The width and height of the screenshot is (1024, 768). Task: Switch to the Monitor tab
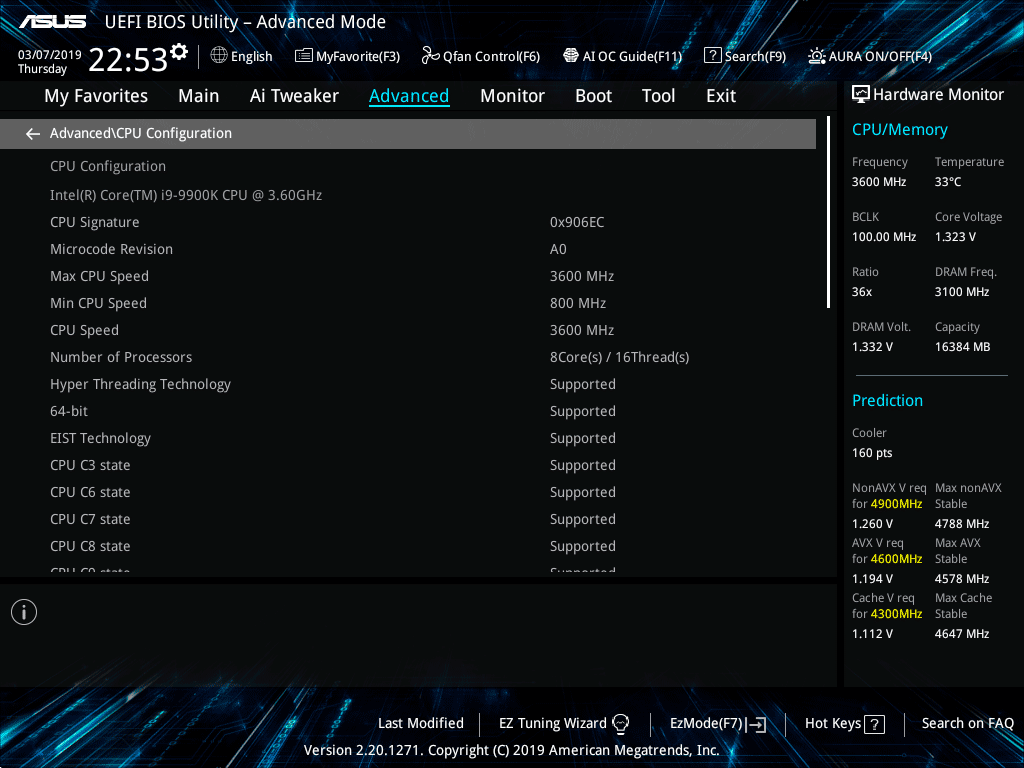pos(512,96)
